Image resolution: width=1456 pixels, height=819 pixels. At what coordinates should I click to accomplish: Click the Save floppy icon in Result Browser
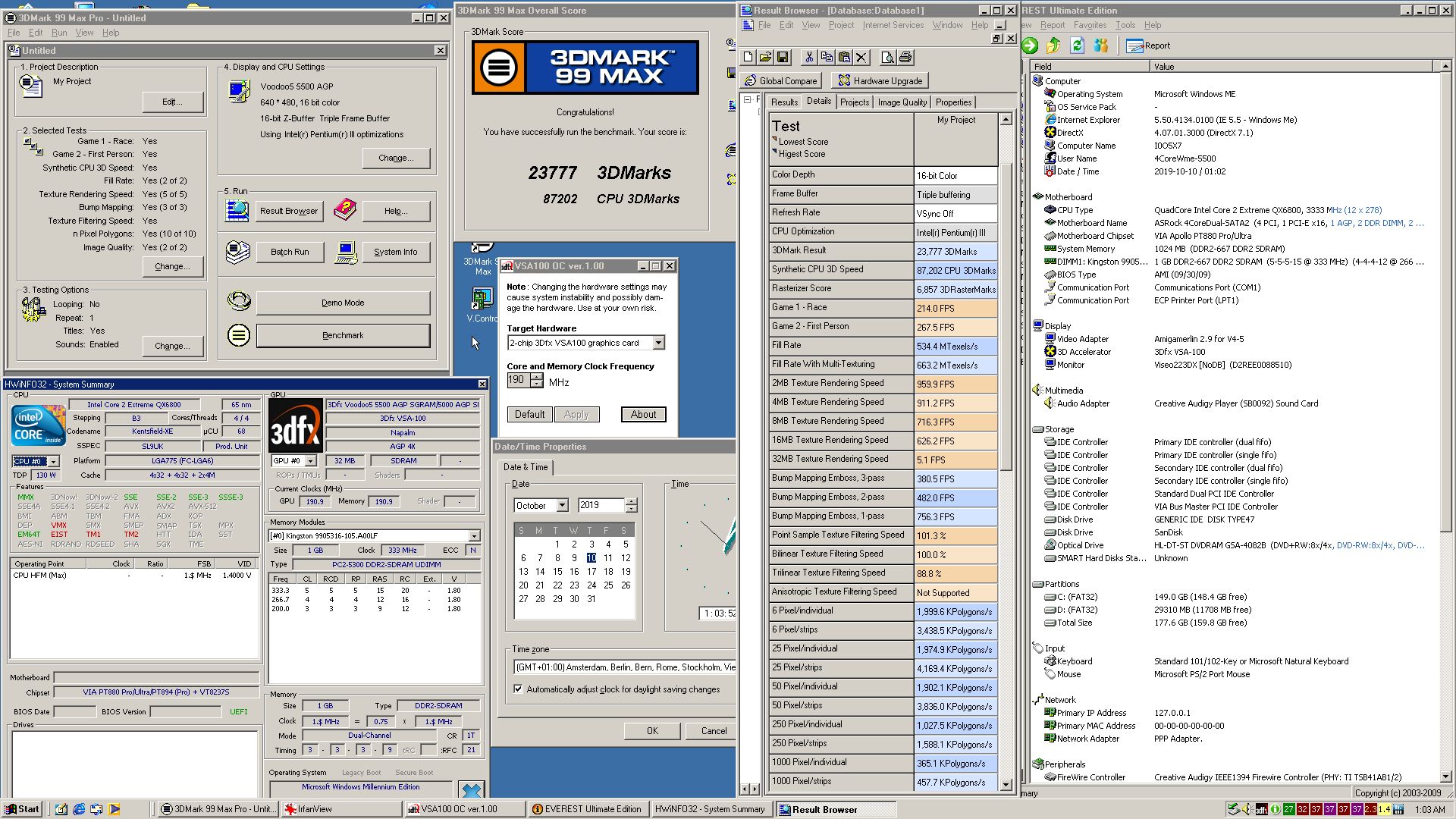pos(783,58)
